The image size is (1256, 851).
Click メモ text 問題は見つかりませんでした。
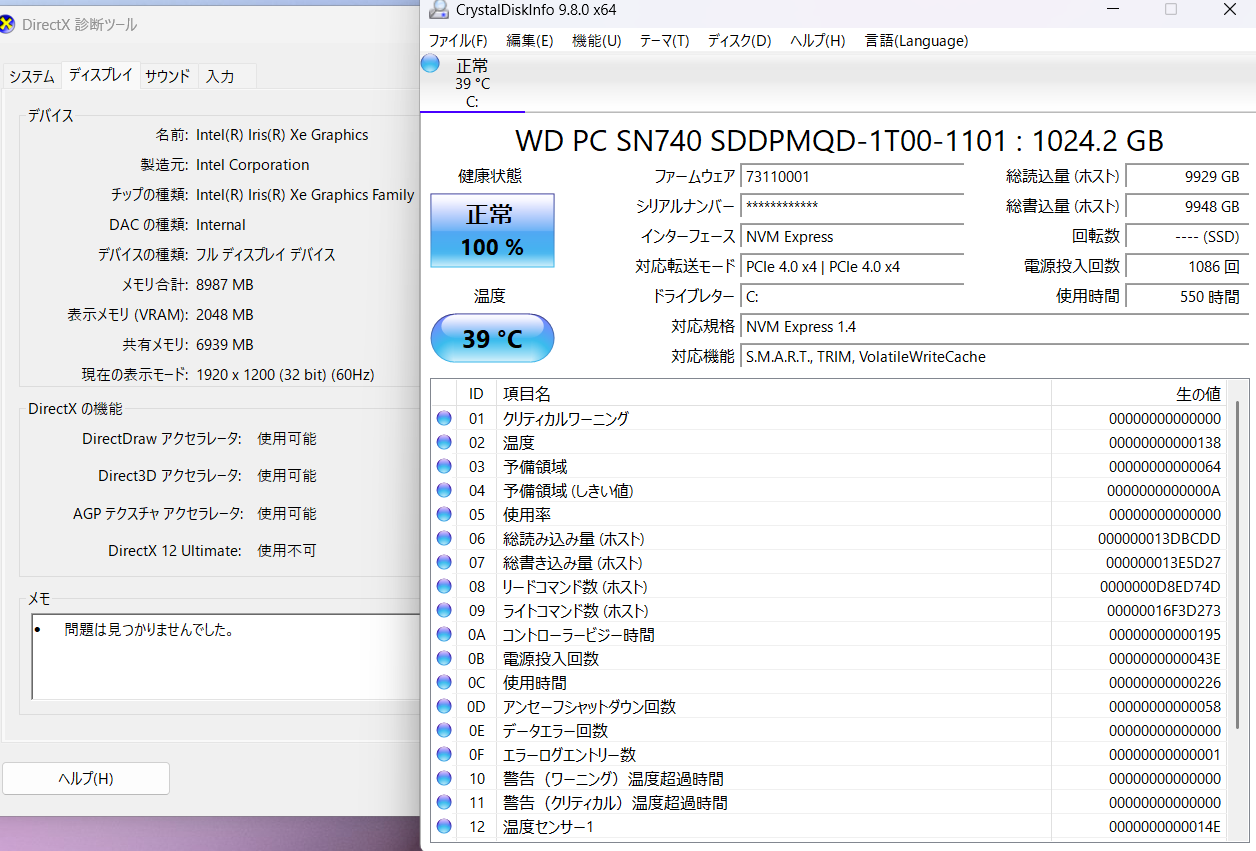(149, 630)
